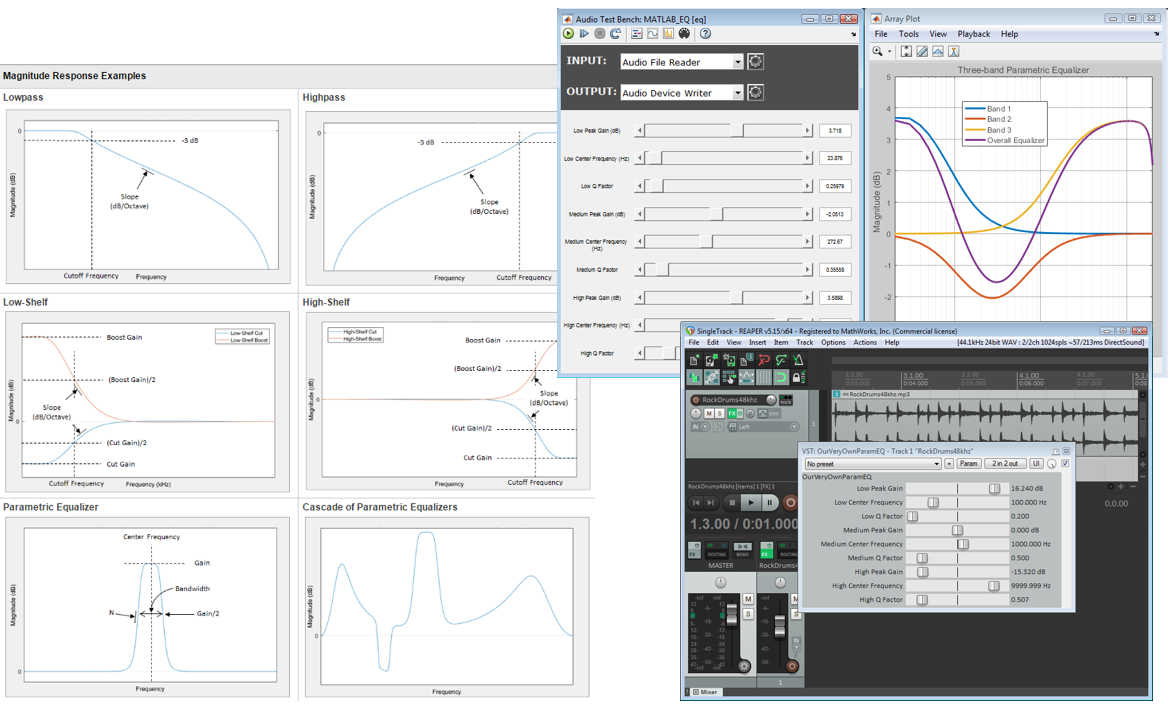Run the Audio Test Bench simulation
The image size is (1175, 711).
tap(568, 34)
